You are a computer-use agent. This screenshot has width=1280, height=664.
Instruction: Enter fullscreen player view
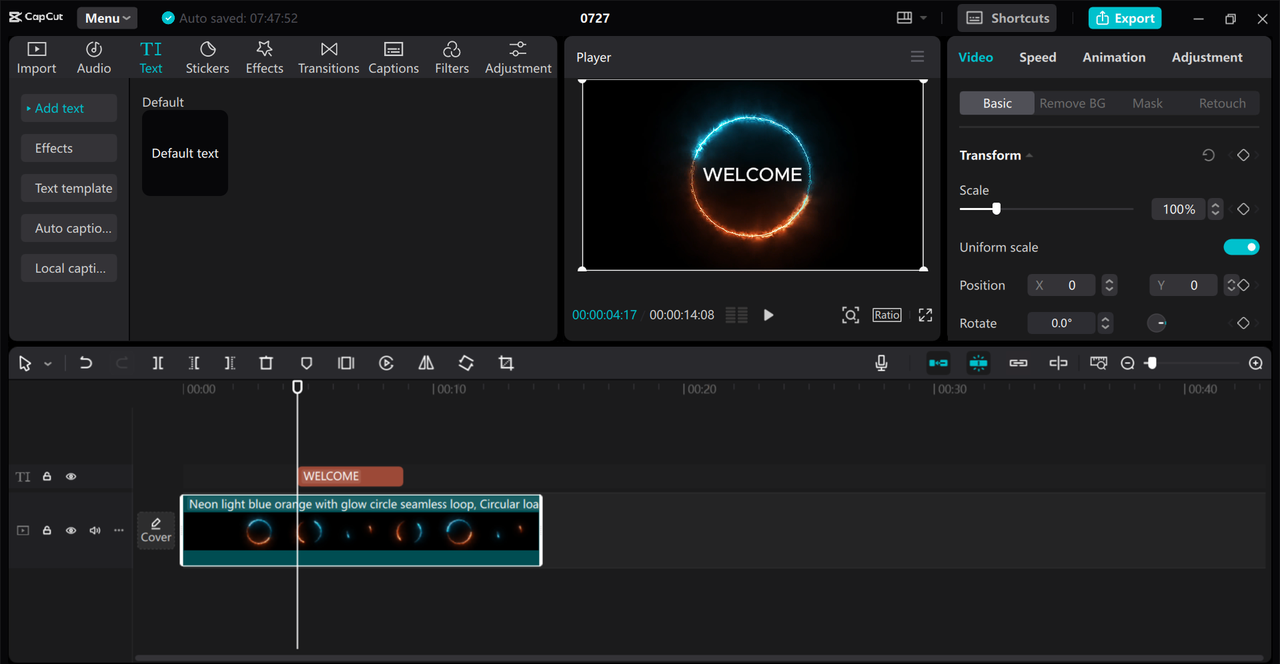coord(925,315)
